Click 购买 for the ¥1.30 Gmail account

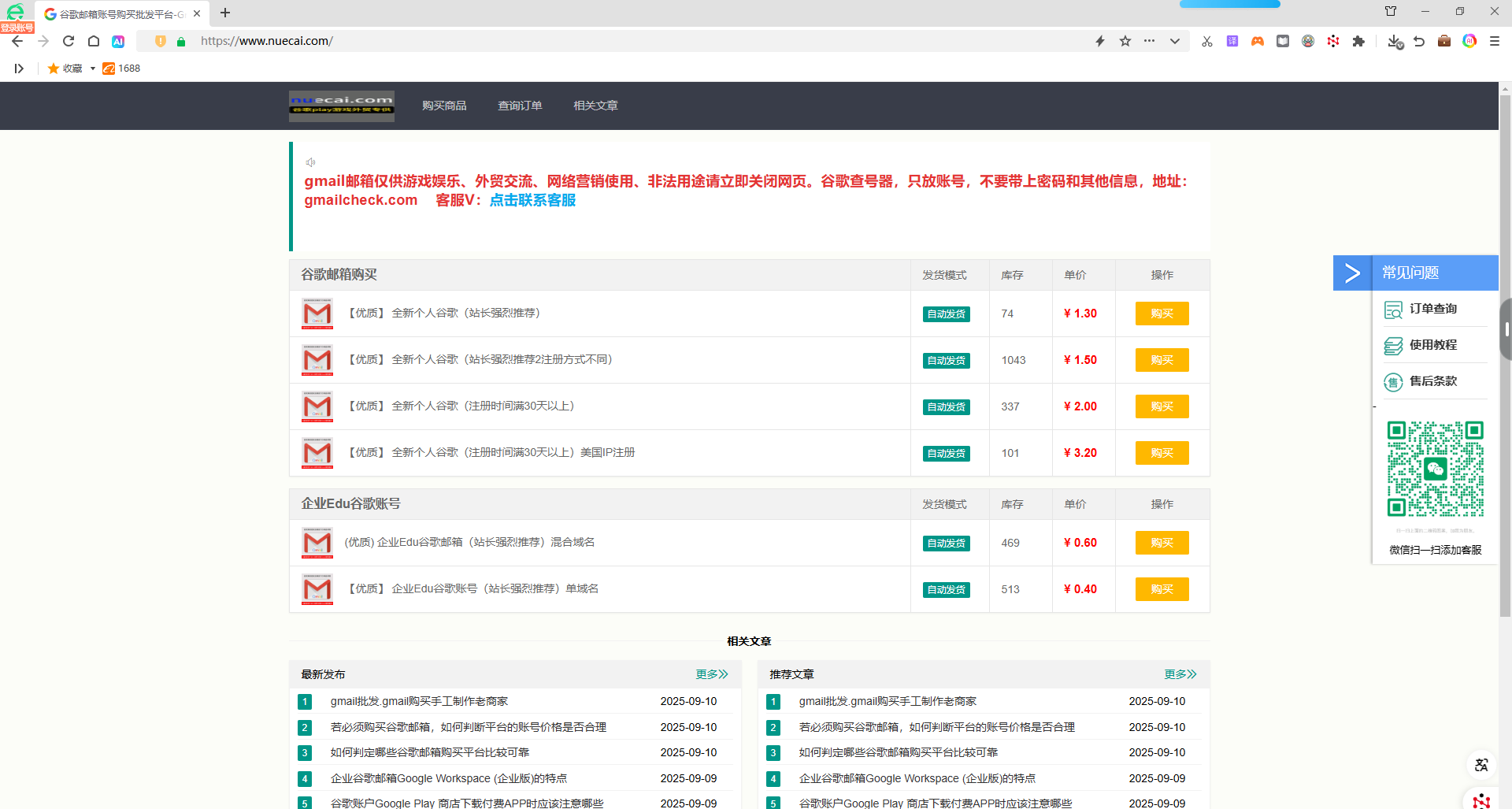[1162, 314]
